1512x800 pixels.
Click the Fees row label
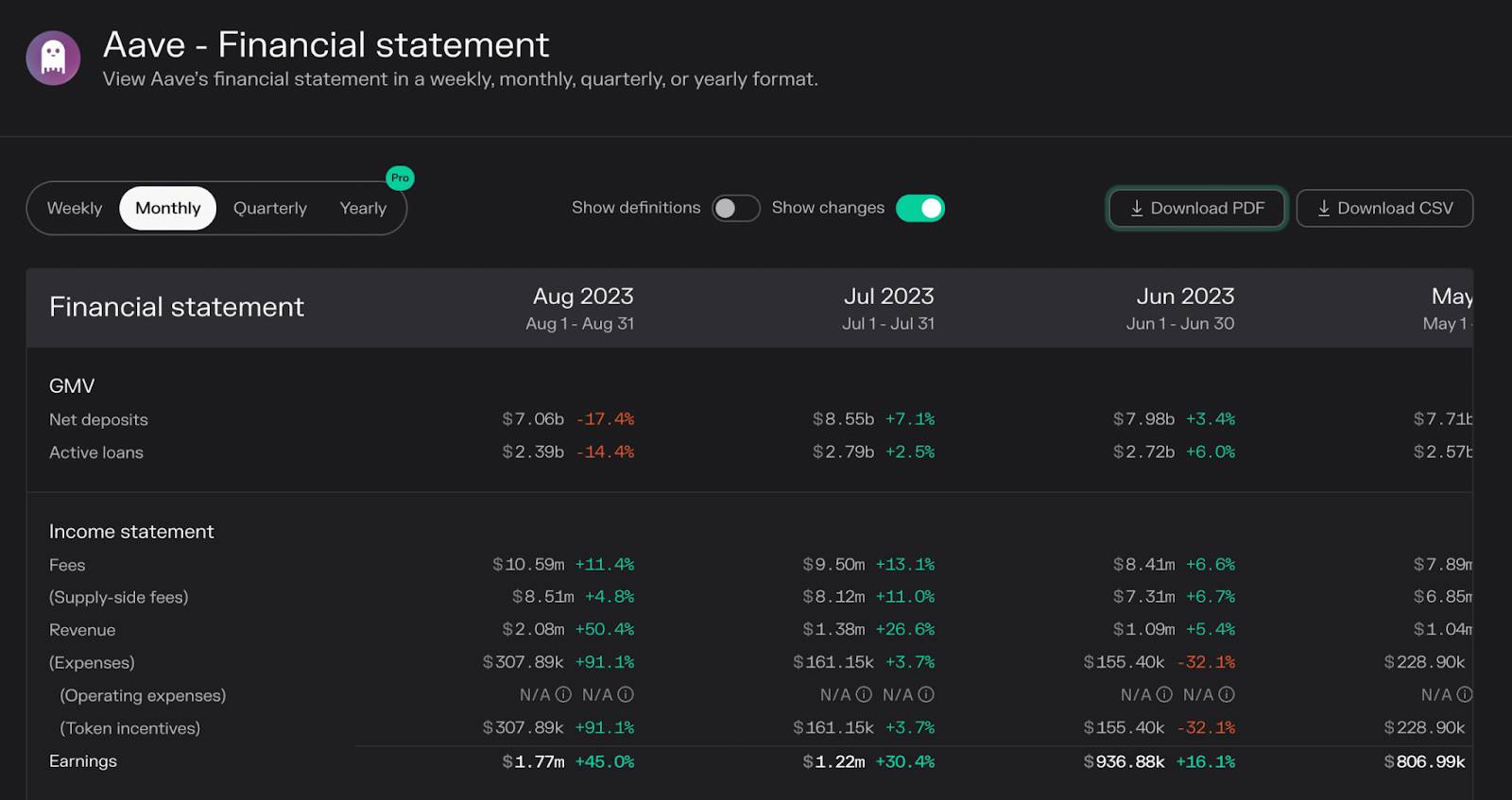pyautogui.click(x=67, y=565)
